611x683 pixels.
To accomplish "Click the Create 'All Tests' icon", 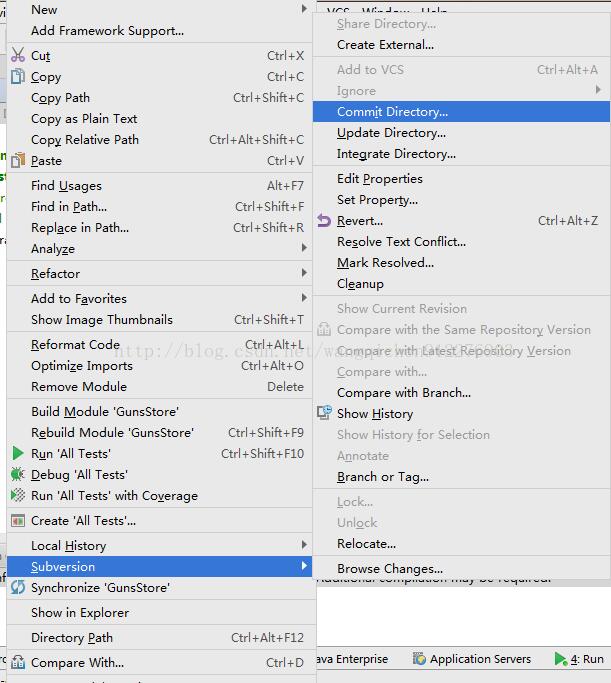I will 18,521.
